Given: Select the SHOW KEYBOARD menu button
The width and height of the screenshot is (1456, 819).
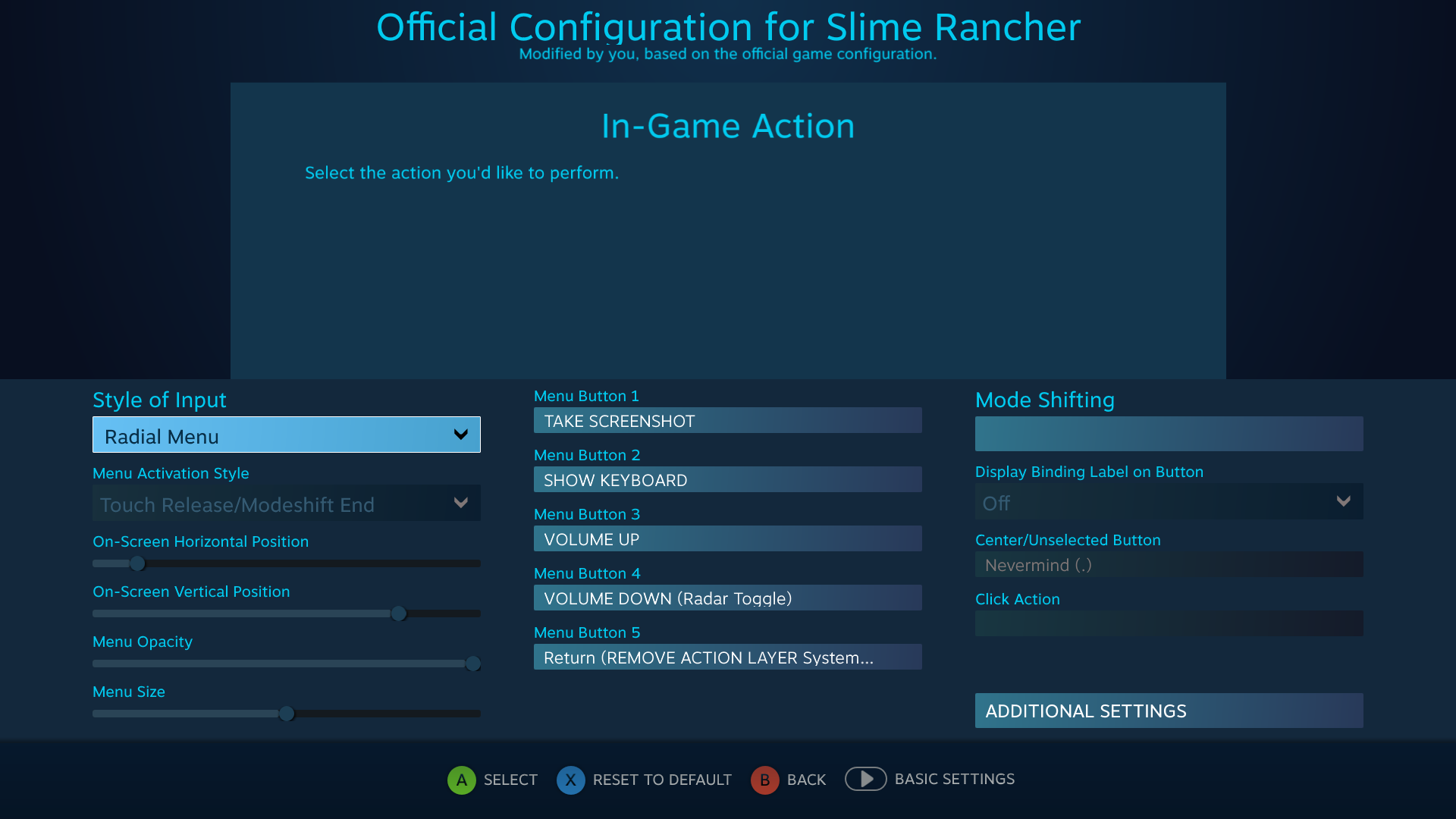Looking at the screenshot, I should click(x=727, y=480).
